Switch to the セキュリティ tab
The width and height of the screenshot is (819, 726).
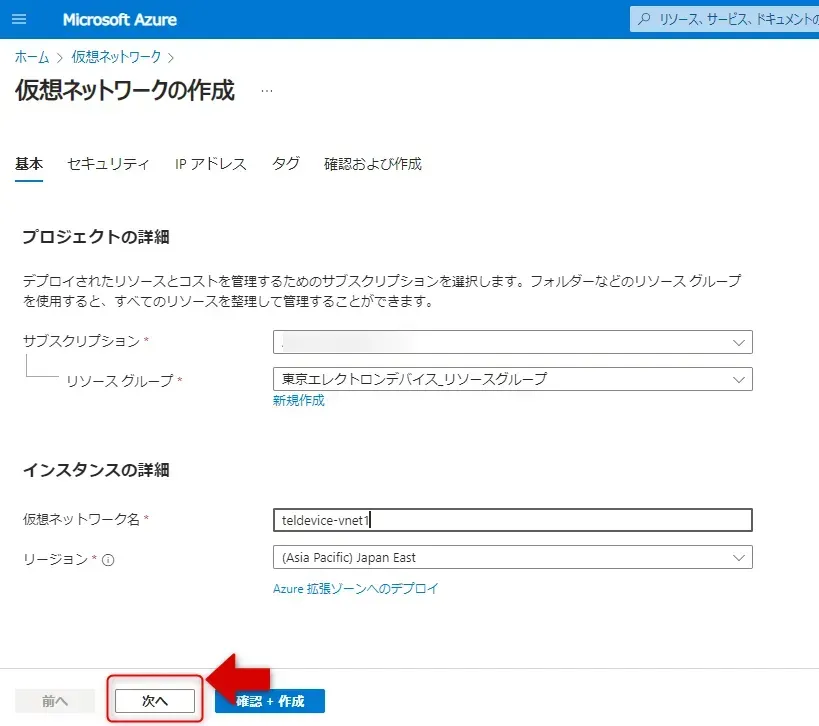108,164
